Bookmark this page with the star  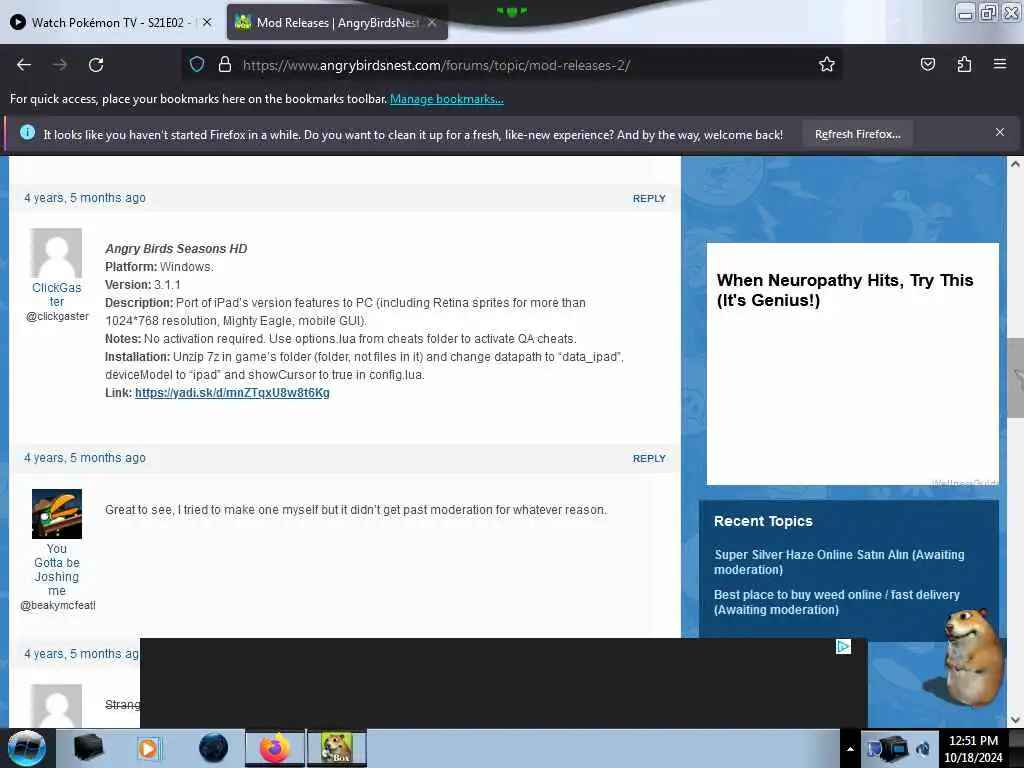(827, 65)
